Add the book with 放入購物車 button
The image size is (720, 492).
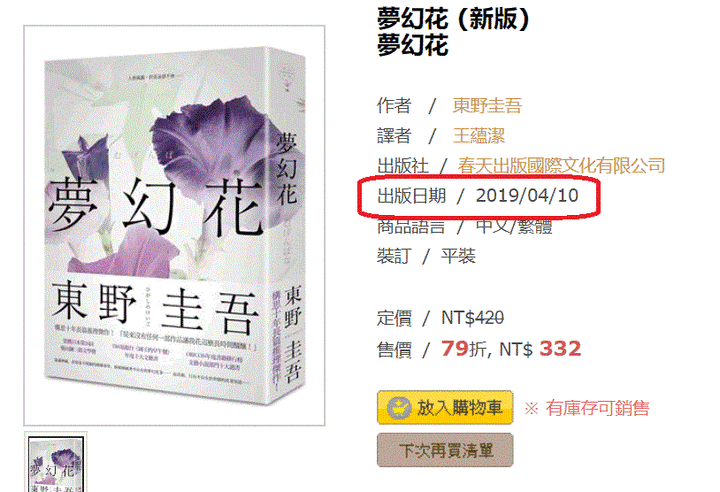pyautogui.click(x=445, y=407)
